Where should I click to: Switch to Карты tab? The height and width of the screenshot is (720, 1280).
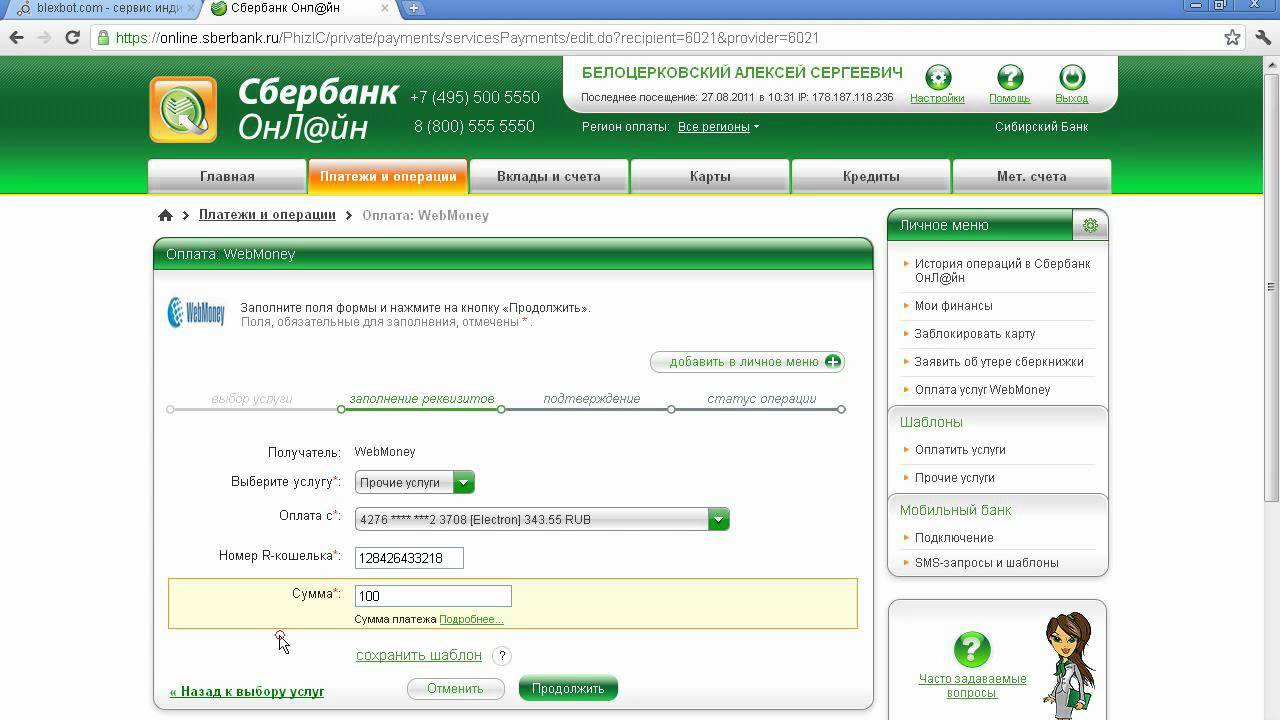point(710,176)
